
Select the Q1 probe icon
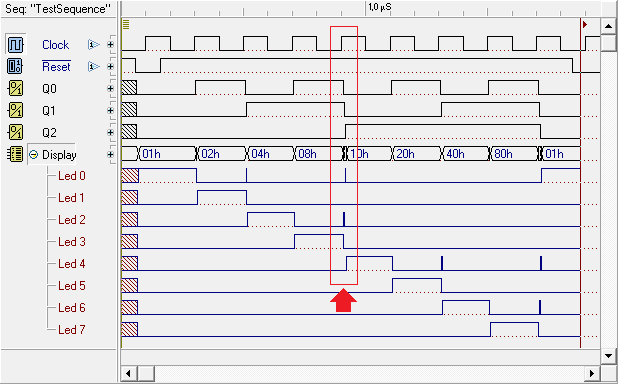(x=16, y=110)
